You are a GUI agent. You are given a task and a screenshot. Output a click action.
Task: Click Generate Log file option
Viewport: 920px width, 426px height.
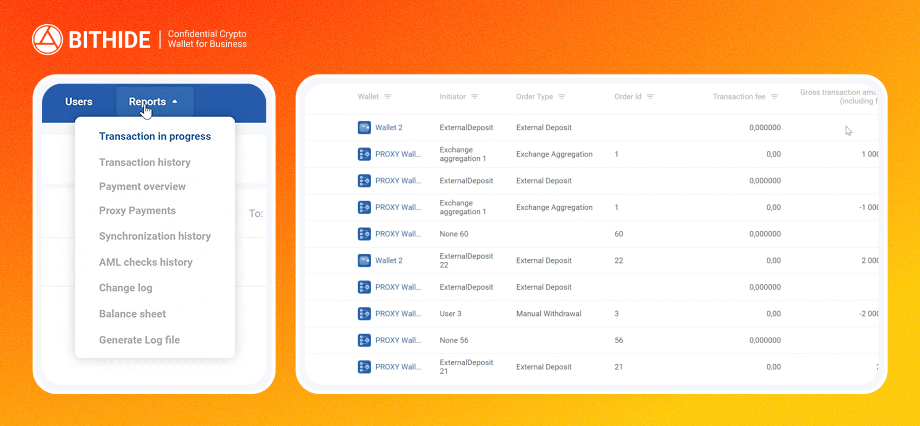click(140, 340)
